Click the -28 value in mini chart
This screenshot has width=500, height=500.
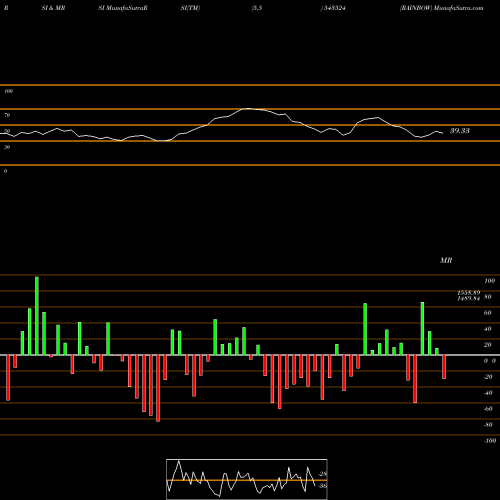322,474
